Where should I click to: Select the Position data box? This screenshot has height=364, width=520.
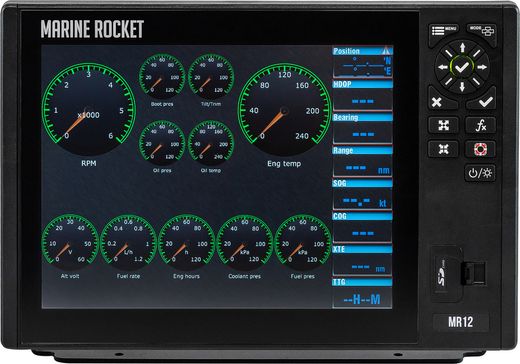click(x=363, y=62)
